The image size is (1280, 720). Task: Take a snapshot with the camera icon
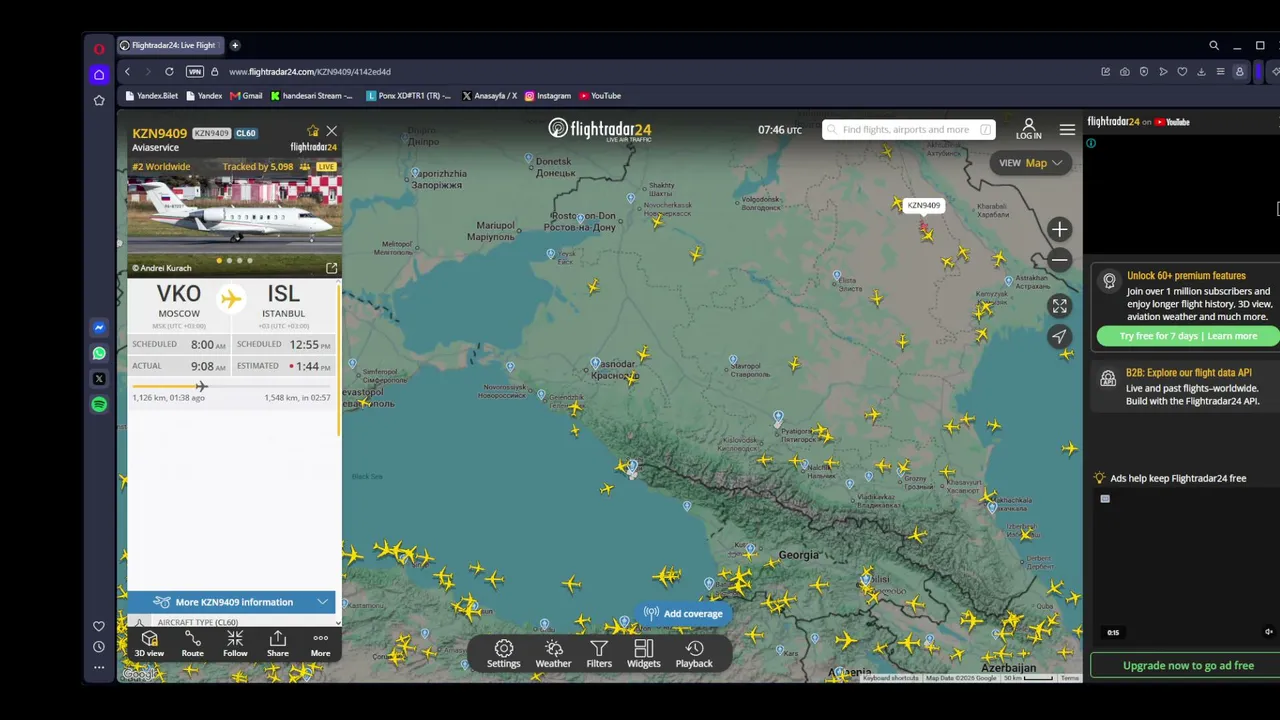pyautogui.click(x=1125, y=72)
